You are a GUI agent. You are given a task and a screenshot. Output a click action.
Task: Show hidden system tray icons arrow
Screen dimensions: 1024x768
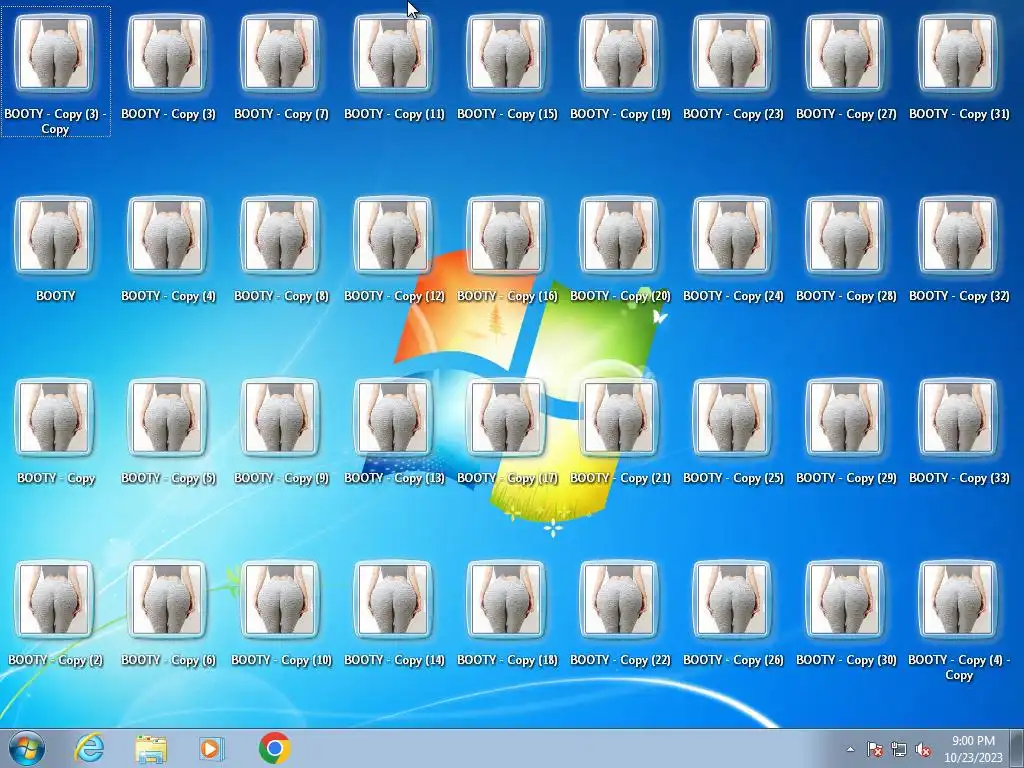850,749
